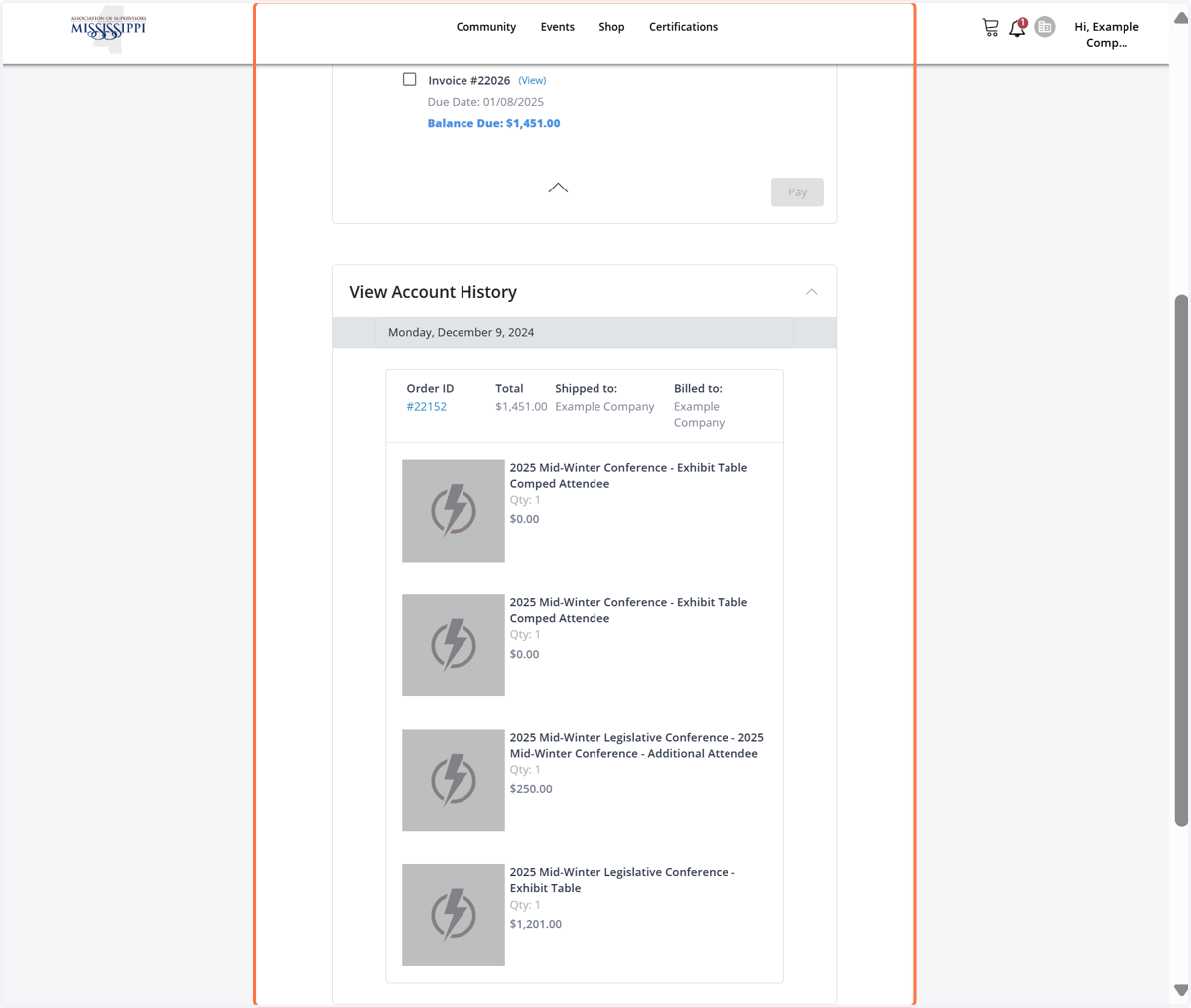Click the Invoice #22026 label
The height and width of the screenshot is (1008, 1191).
coord(469,80)
